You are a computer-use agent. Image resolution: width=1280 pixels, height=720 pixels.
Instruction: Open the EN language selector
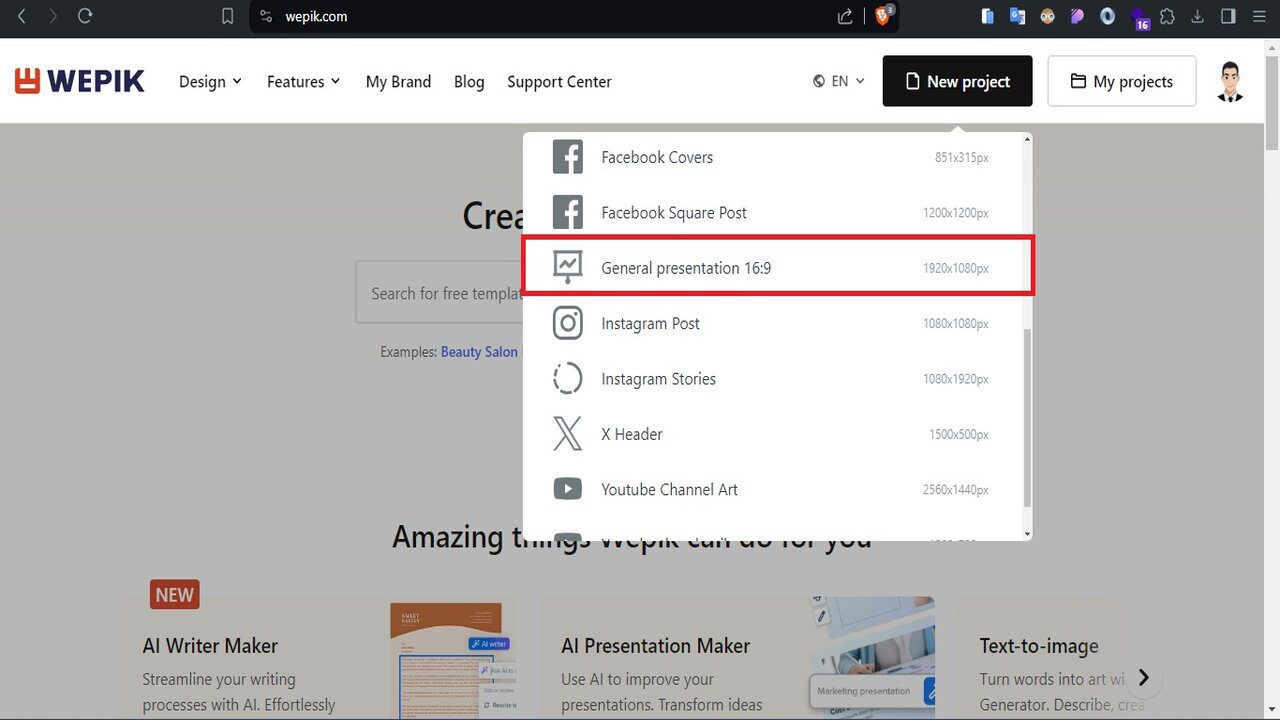839,81
